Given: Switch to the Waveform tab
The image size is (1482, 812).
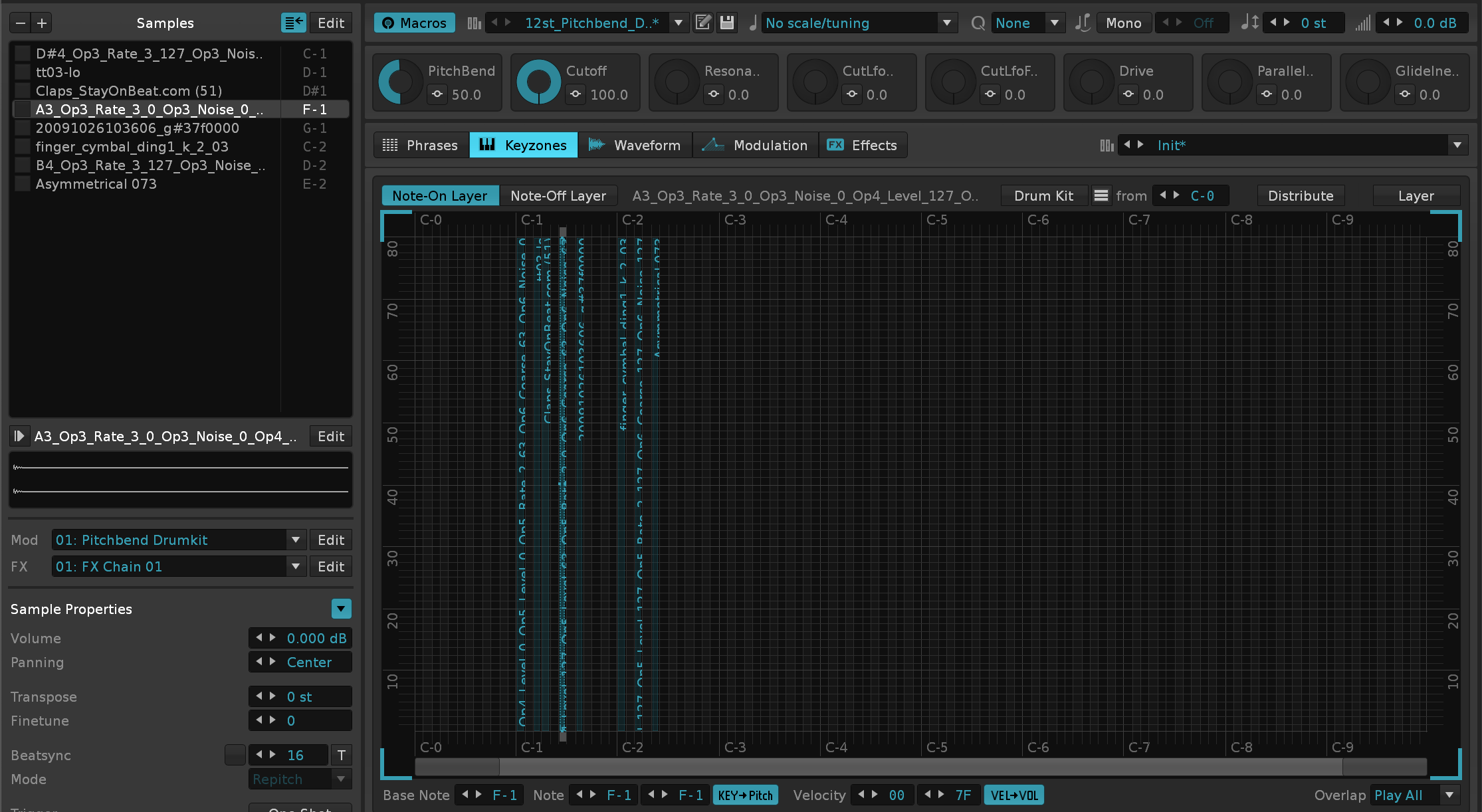Looking at the screenshot, I should click(635, 145).
